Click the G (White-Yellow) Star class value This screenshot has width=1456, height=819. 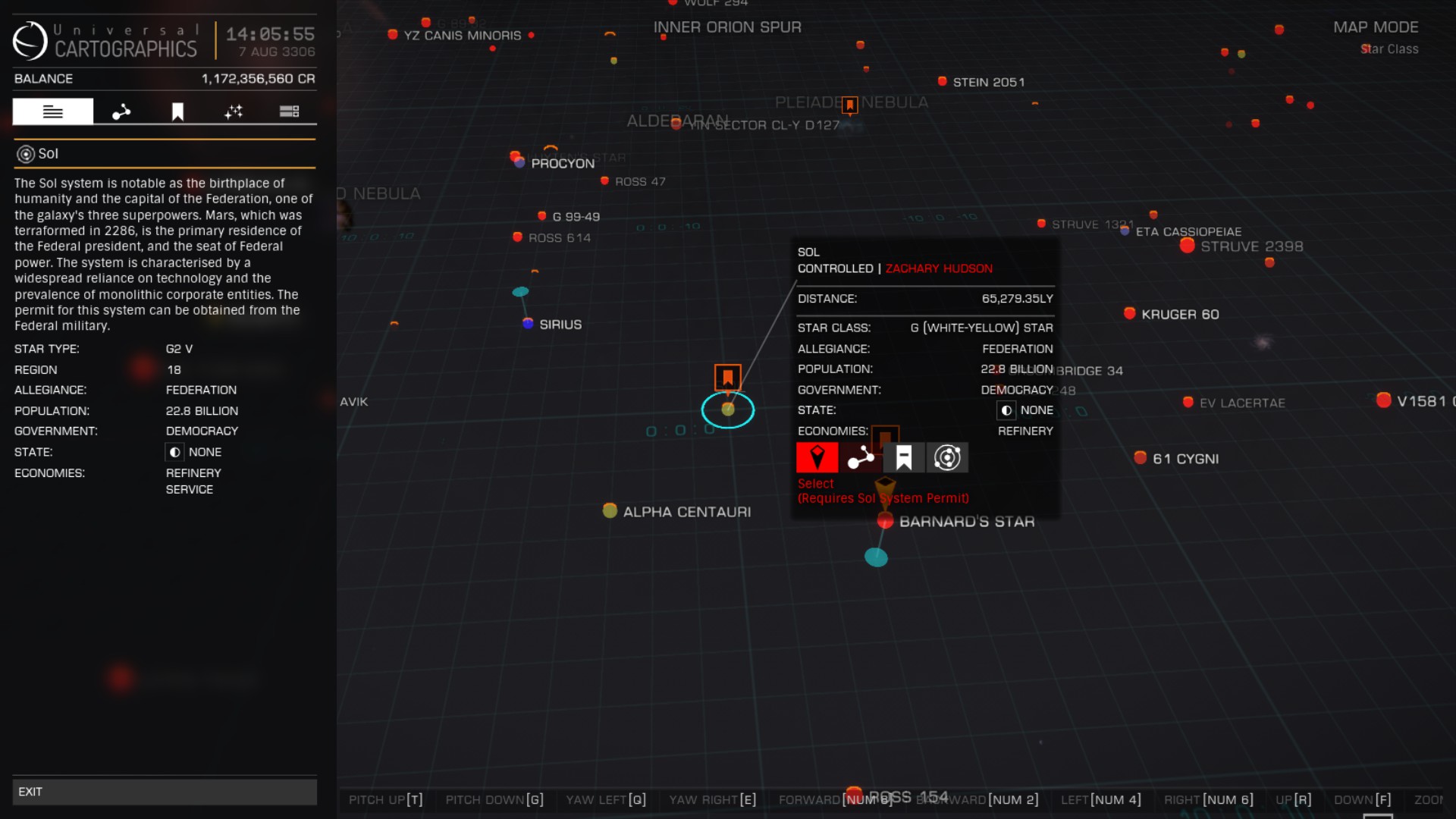(981, 328)
